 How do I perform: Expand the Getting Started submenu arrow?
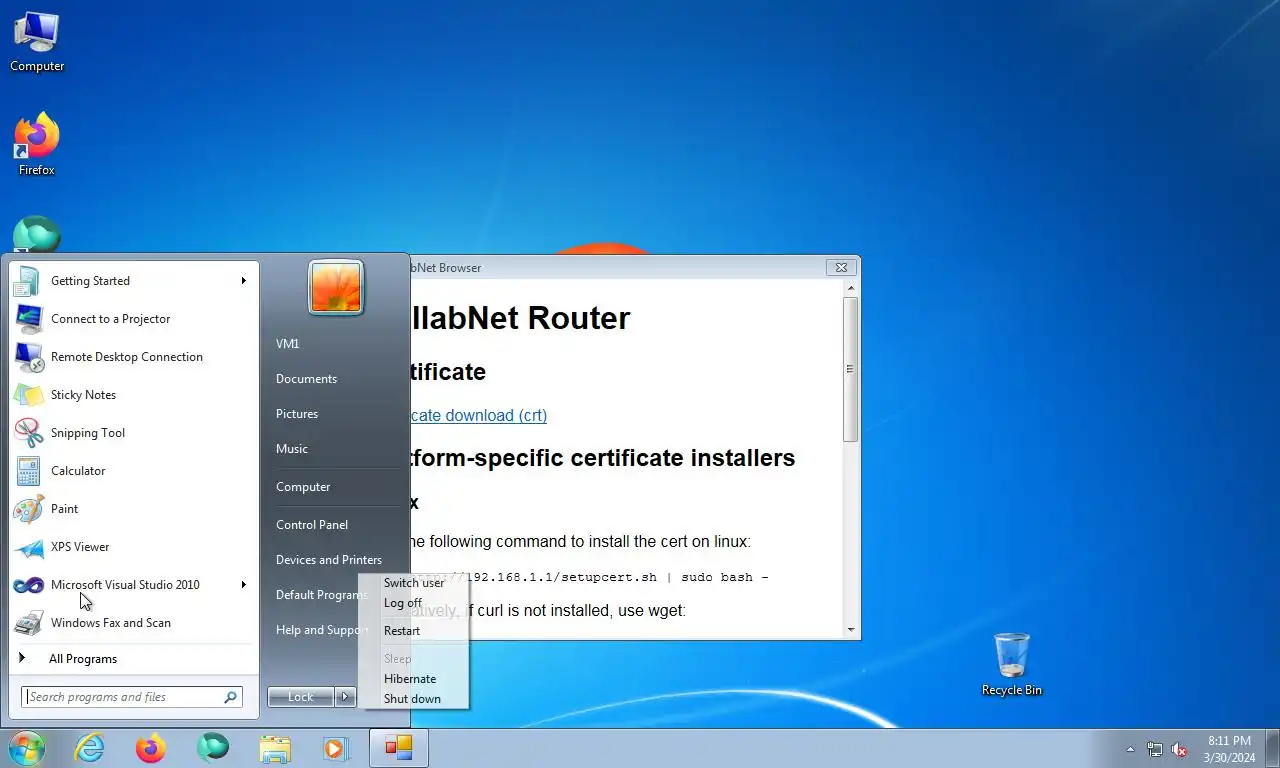[x=243, y=281]
